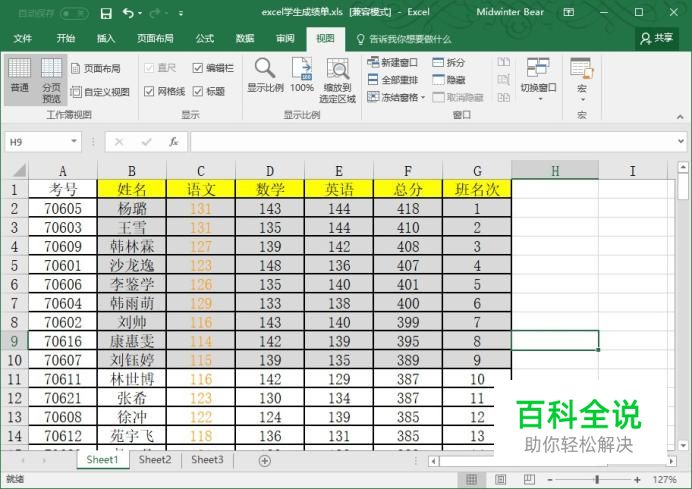Open the 文件 menu tab
The image size is (692, 489).
click(x=23, y=38)
